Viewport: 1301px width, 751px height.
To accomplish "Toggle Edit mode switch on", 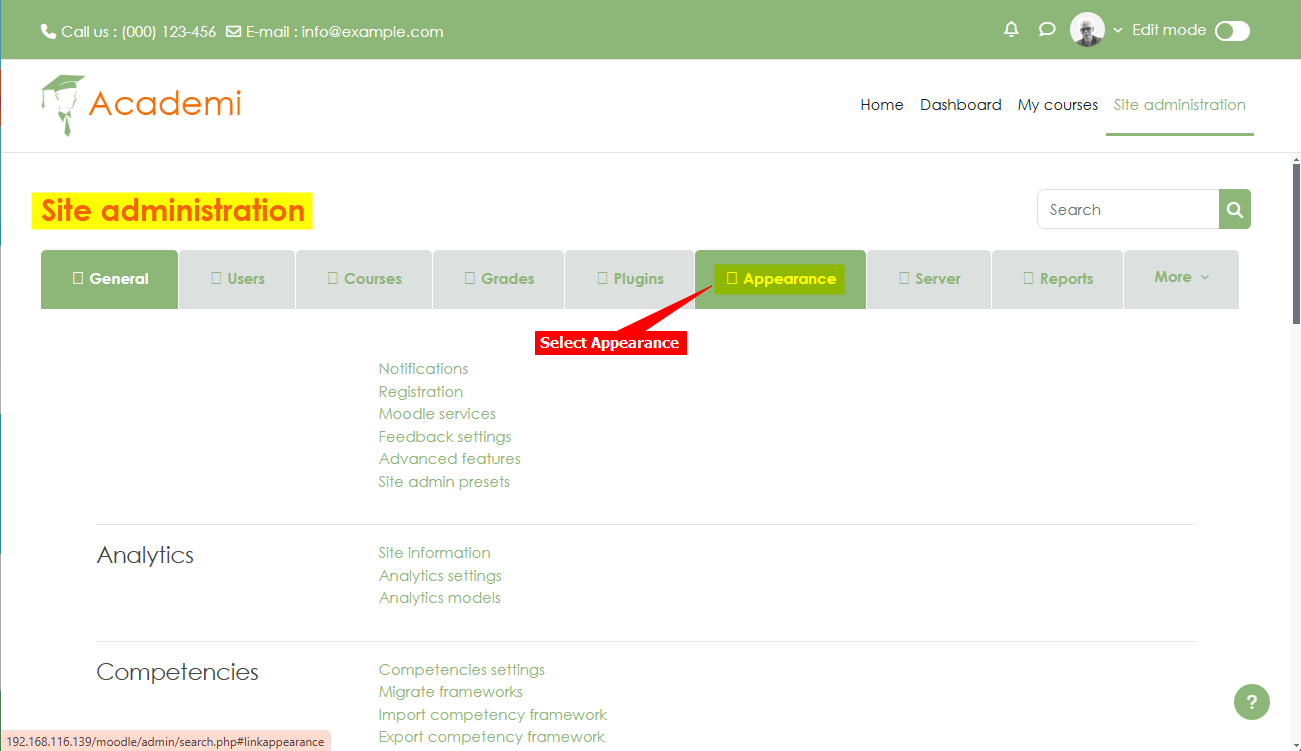I will click(1232, 31).
